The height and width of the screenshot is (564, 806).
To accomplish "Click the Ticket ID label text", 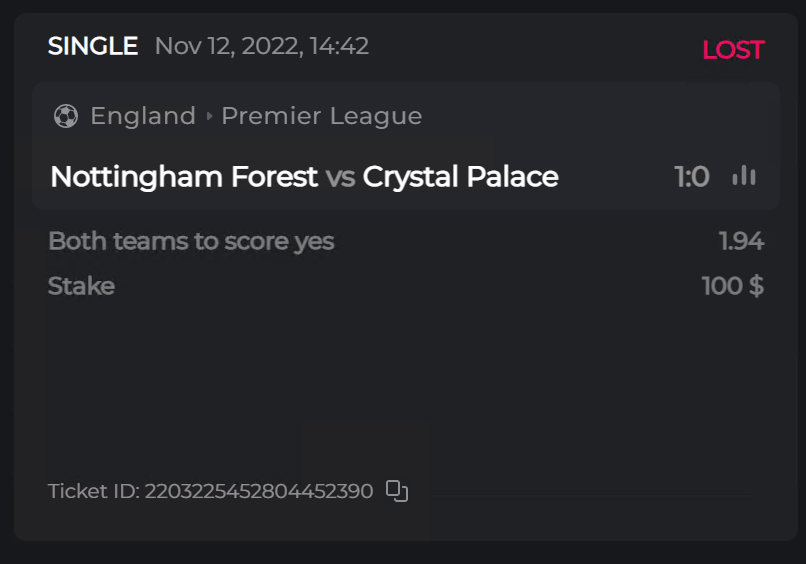I will pos(94,491).
